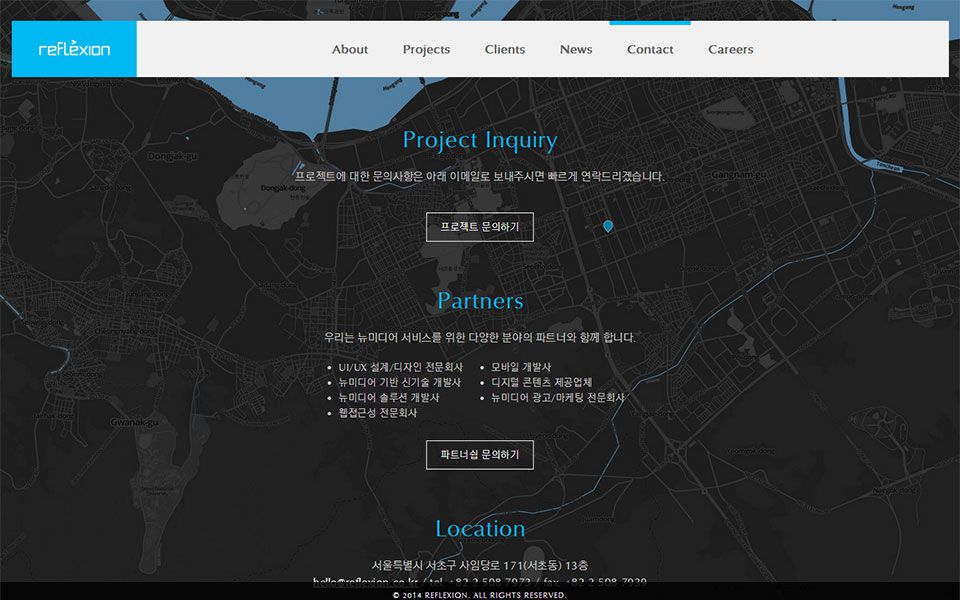Click the Location heading
This screenshot has width=960, height=600.
(480, 529)
